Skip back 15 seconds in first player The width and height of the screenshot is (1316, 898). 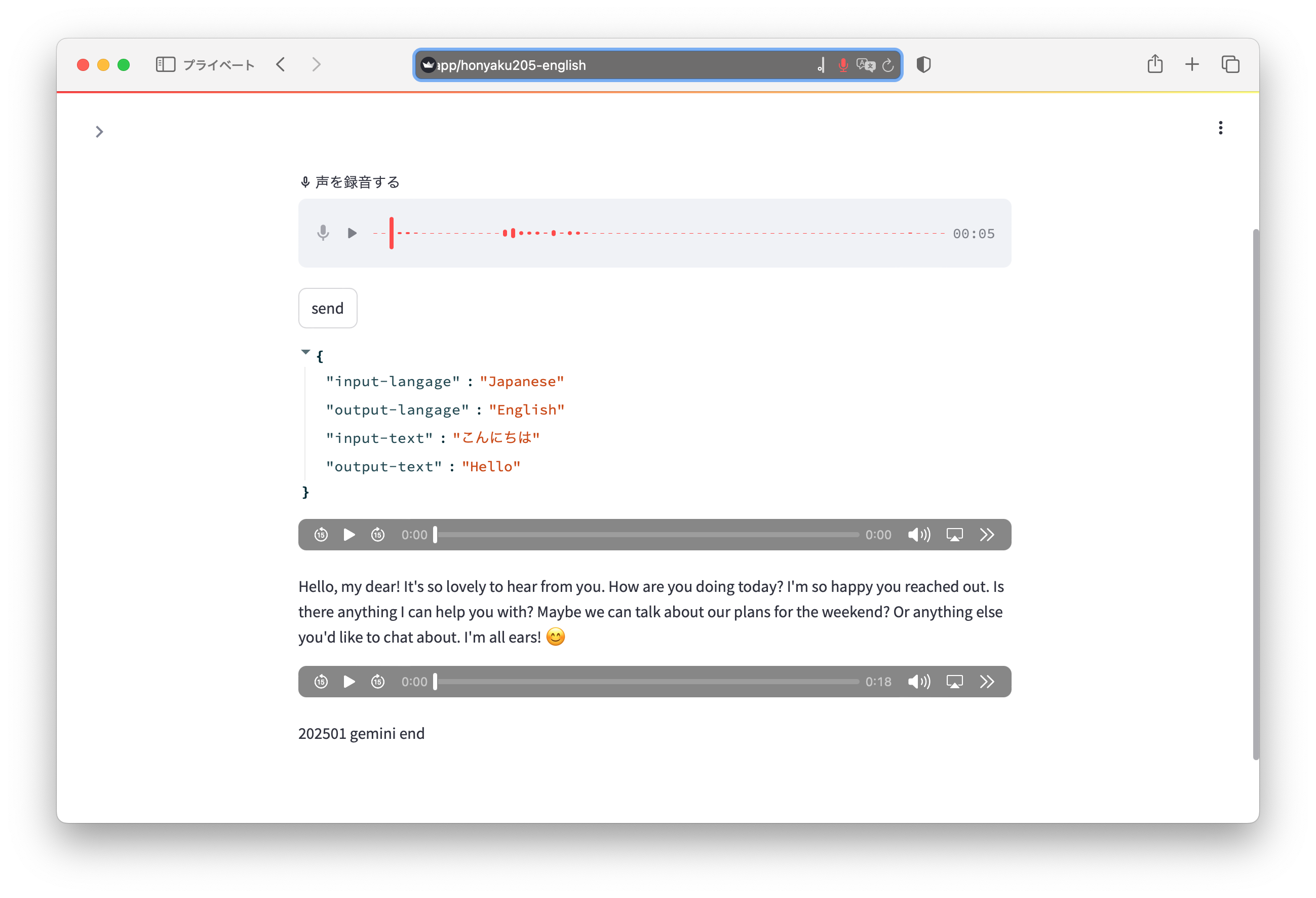point(321,535)
